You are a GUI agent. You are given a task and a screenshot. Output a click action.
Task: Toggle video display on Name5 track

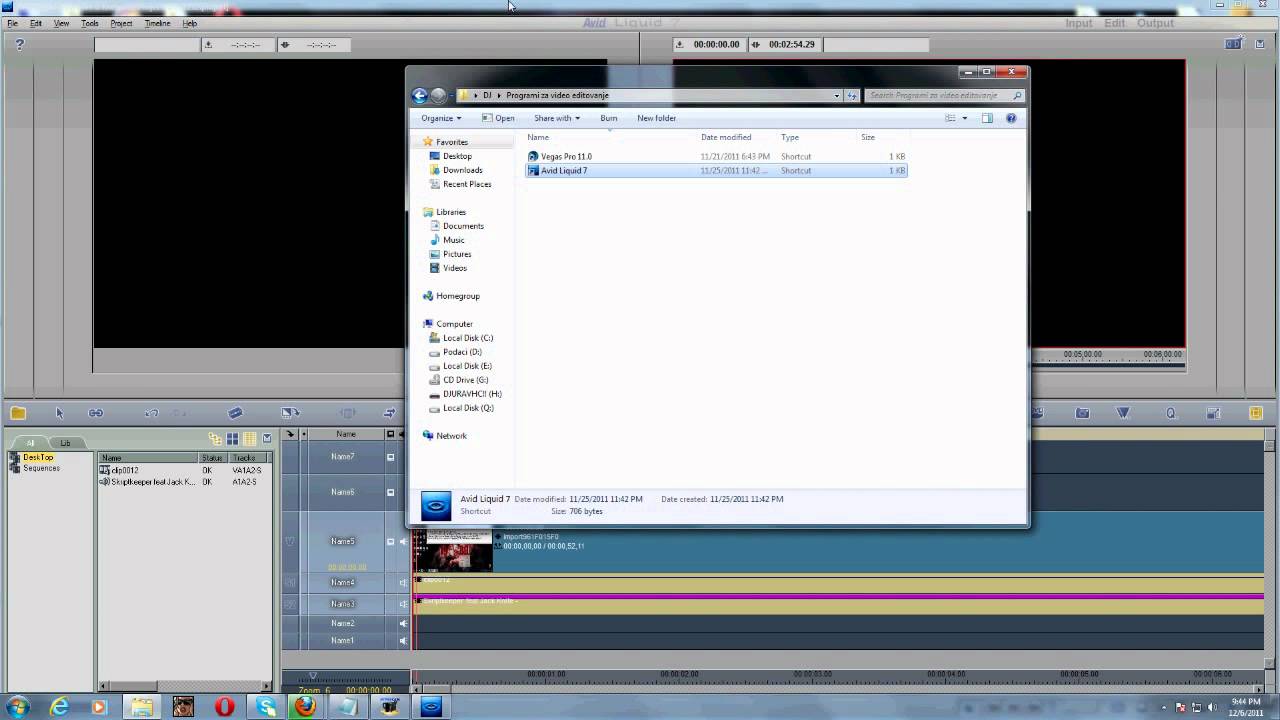coord(391,541)
